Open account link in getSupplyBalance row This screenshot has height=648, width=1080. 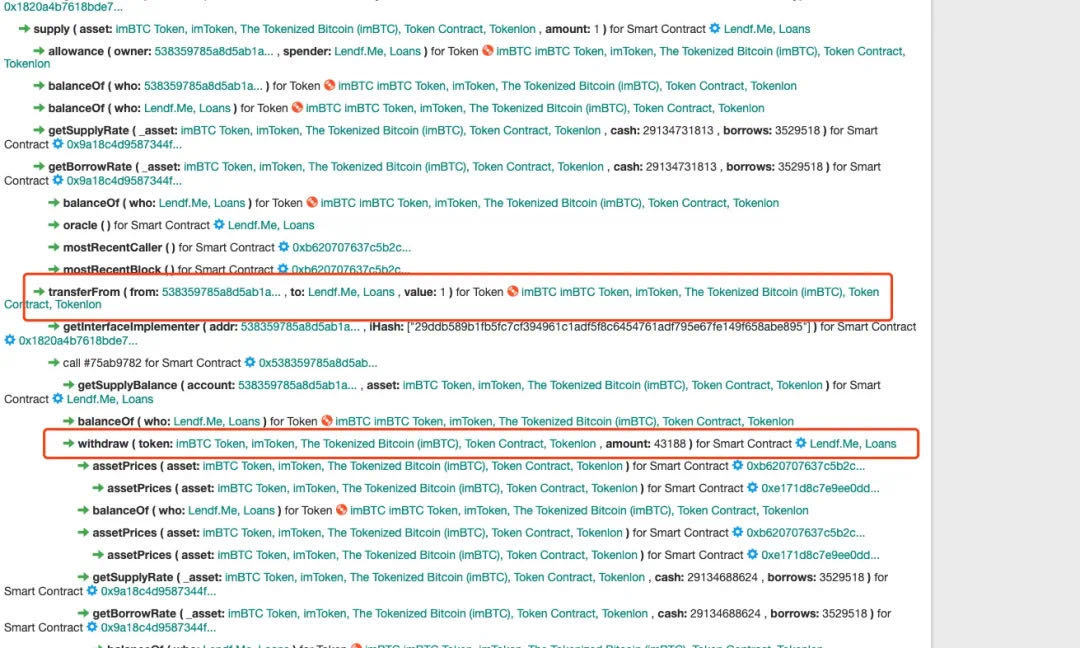click(298, 385)
